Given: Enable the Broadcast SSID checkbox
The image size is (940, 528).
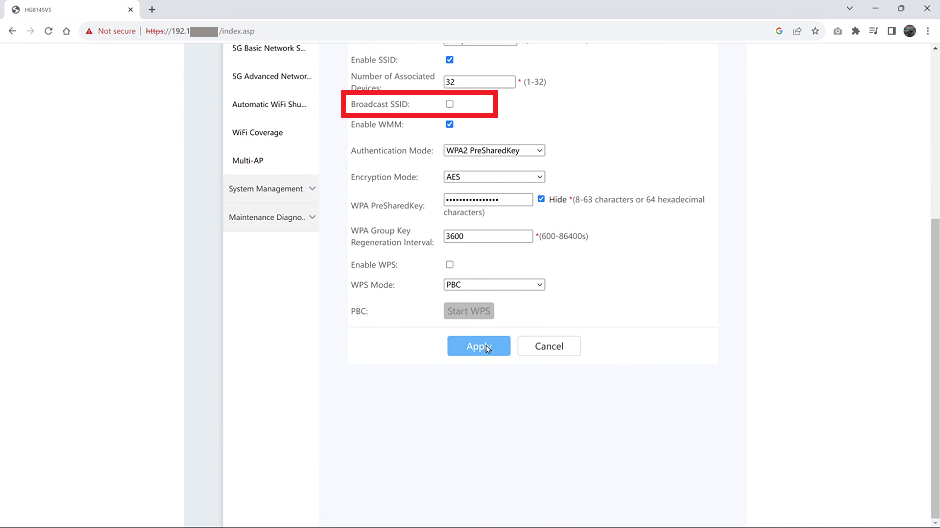Looking at the screenshot, I should [x=449, y=104].
